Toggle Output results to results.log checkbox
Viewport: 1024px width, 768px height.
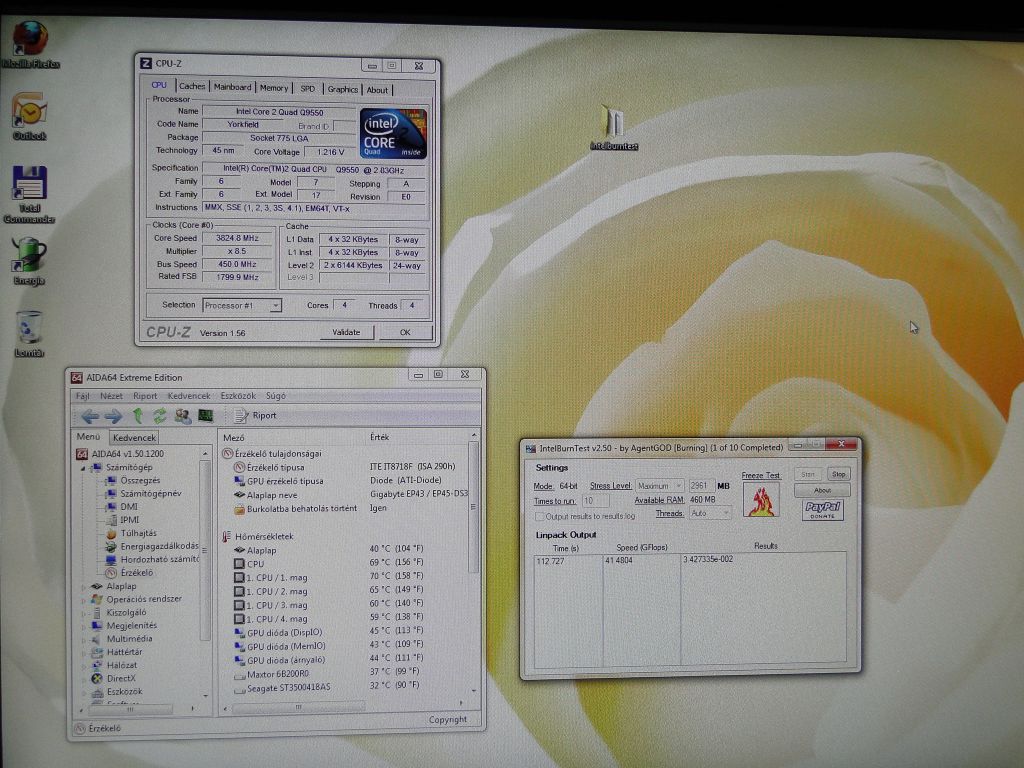tap(540, 517)
